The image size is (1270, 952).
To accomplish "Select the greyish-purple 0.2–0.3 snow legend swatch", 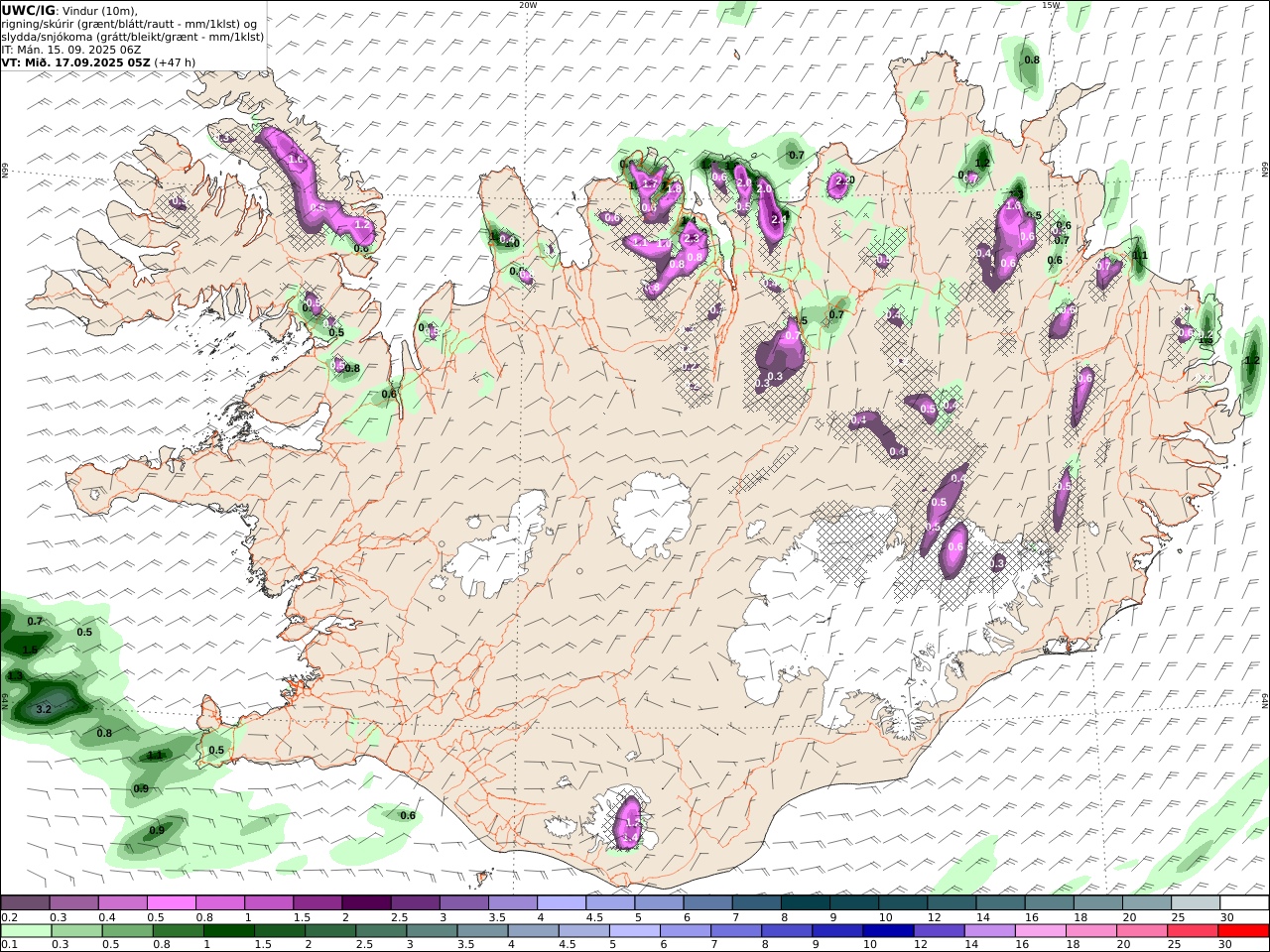I will 26,903.
